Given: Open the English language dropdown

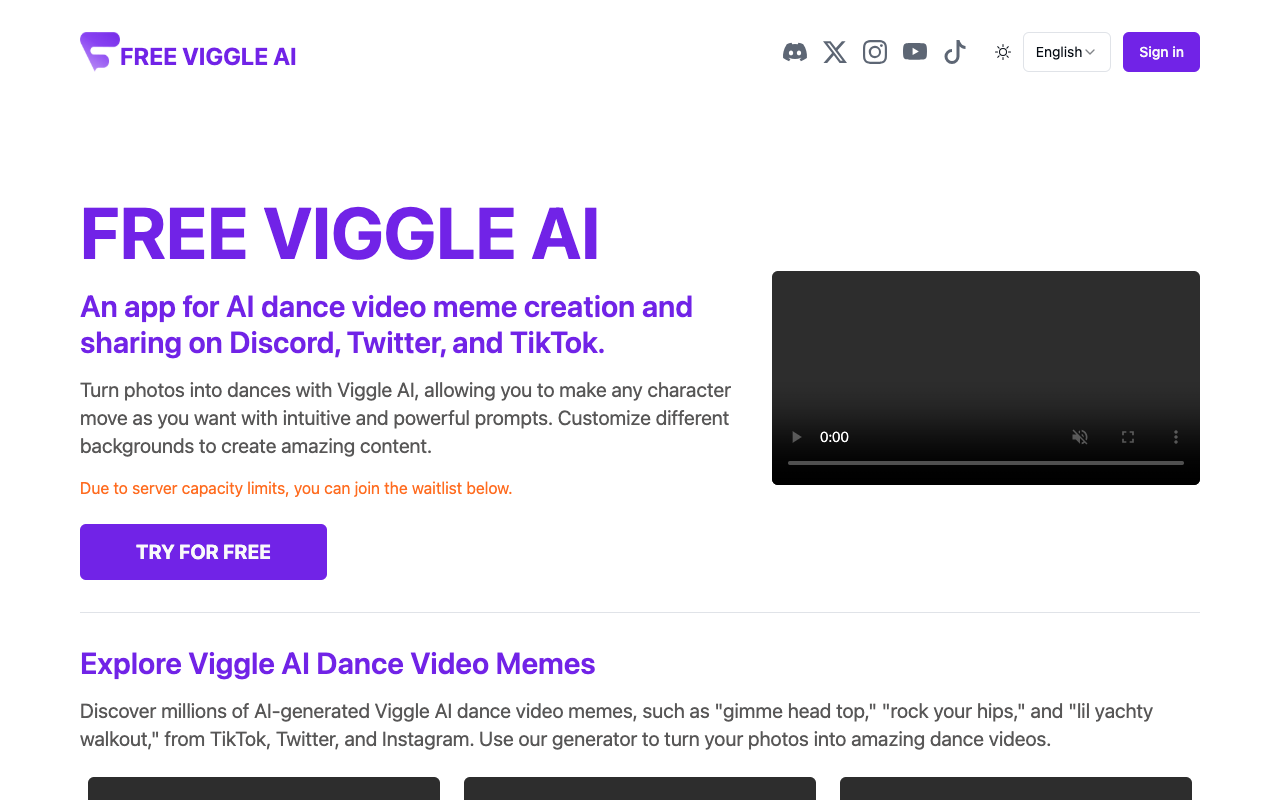Looking at the screenshot, I should coord(1066,52).
